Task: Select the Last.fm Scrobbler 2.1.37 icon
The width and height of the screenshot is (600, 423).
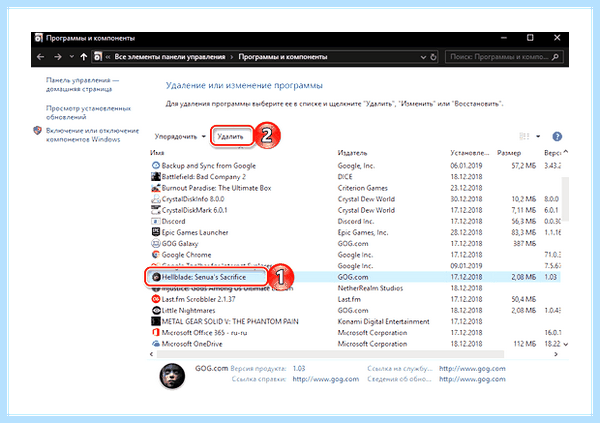Action: pyautogui.click(x=156, y=299)
